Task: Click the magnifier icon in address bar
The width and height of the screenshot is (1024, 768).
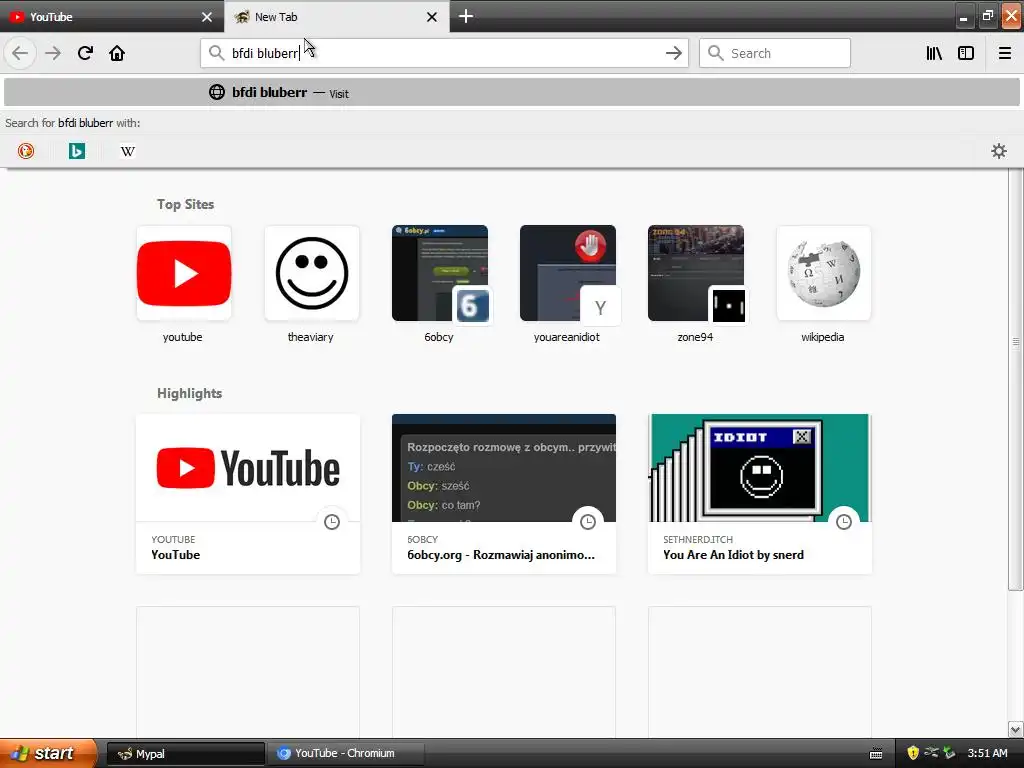Action: coord(216,53)
